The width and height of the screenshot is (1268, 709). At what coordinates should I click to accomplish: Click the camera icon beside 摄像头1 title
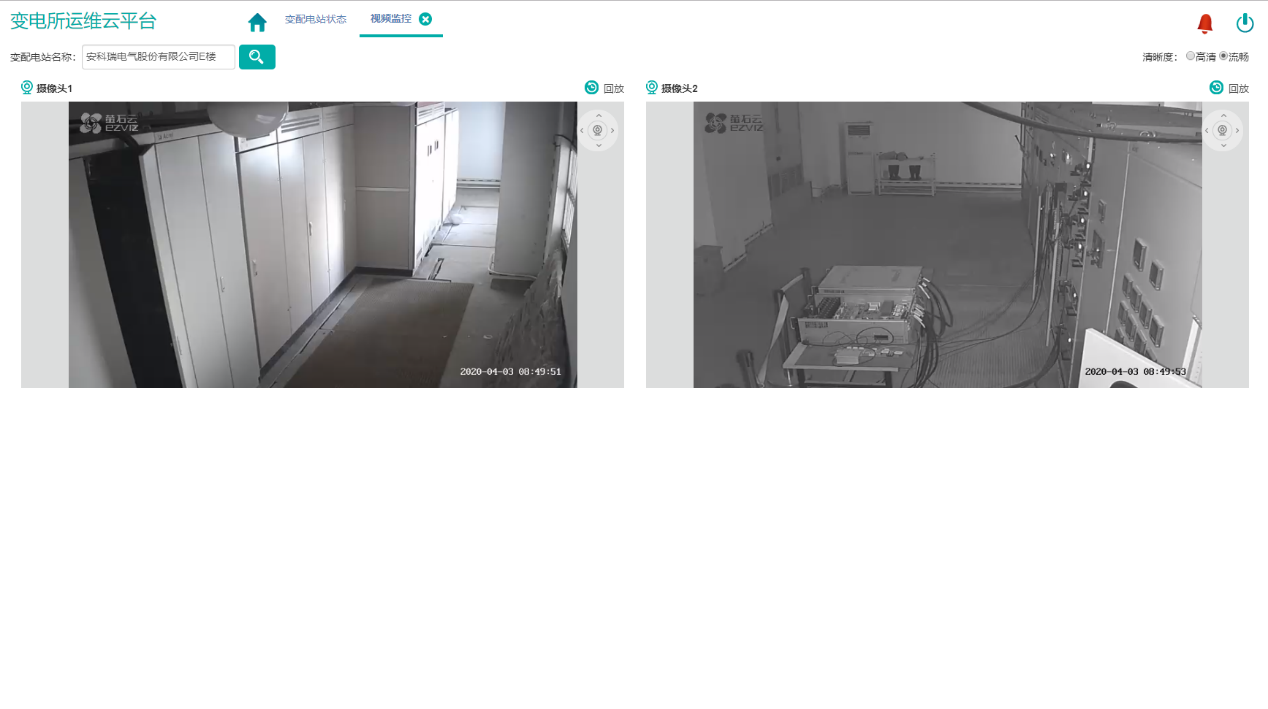coord(27,88)
